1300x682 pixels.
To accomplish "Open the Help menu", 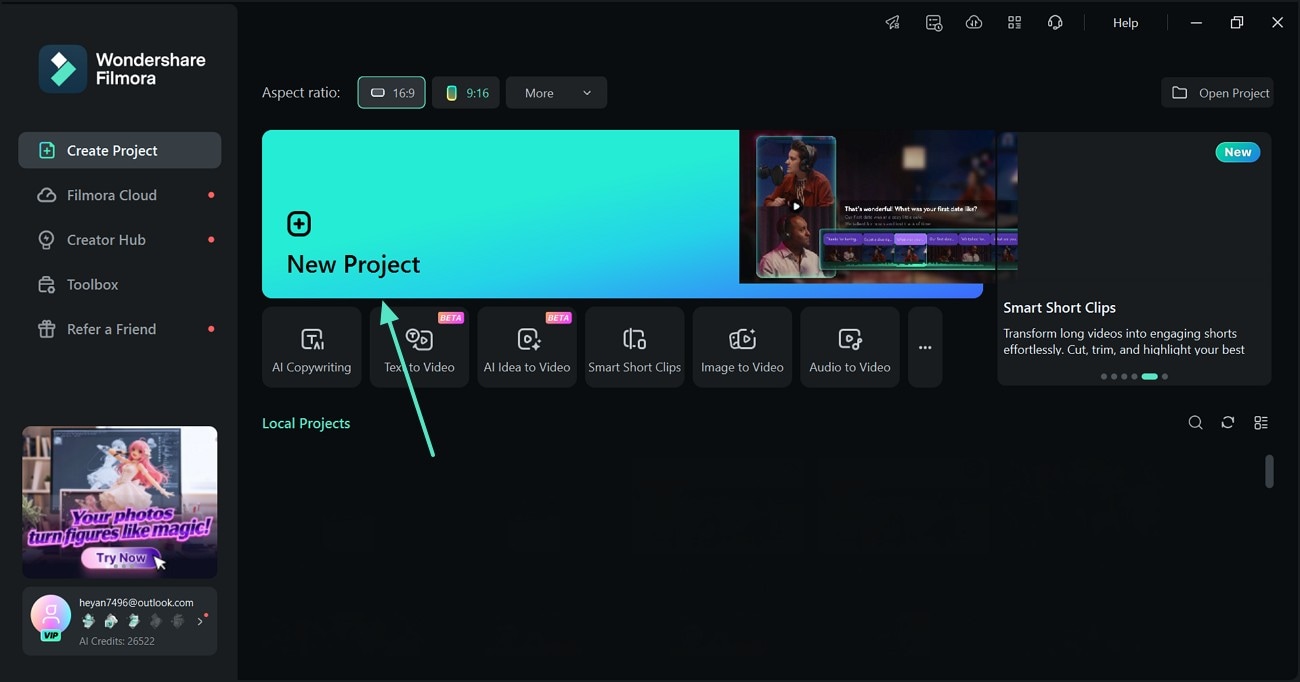I will click(1125, 22).
